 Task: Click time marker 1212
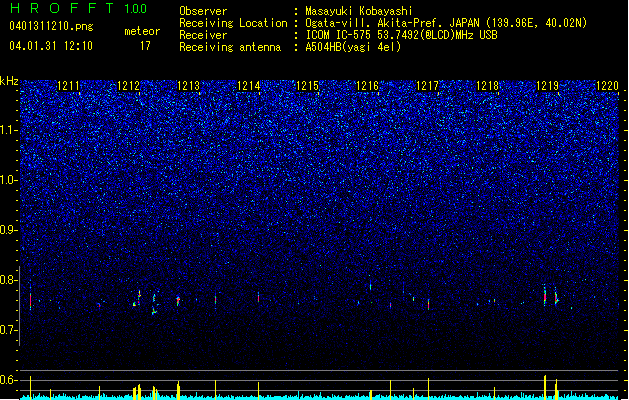[x=128, y=86]
